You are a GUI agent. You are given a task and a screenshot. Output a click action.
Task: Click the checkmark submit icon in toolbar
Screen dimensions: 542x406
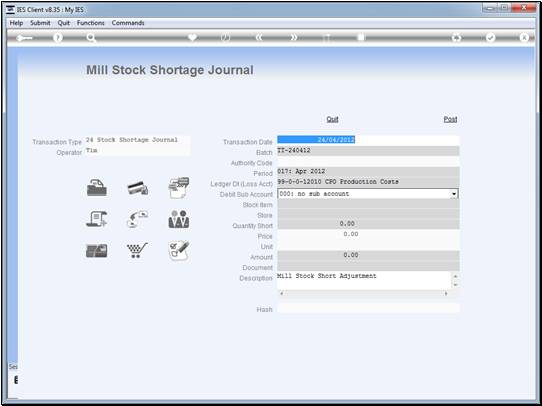click(x=490, y=38)
